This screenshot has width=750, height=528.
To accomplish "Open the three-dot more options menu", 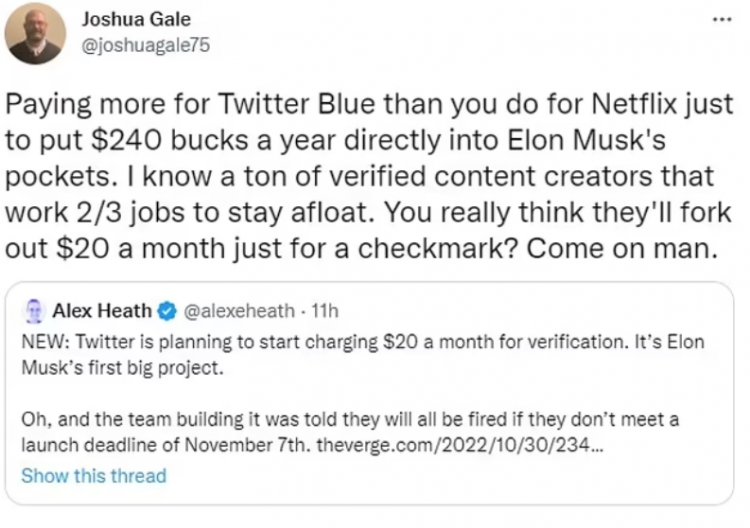I will click(x=722, y=20).
